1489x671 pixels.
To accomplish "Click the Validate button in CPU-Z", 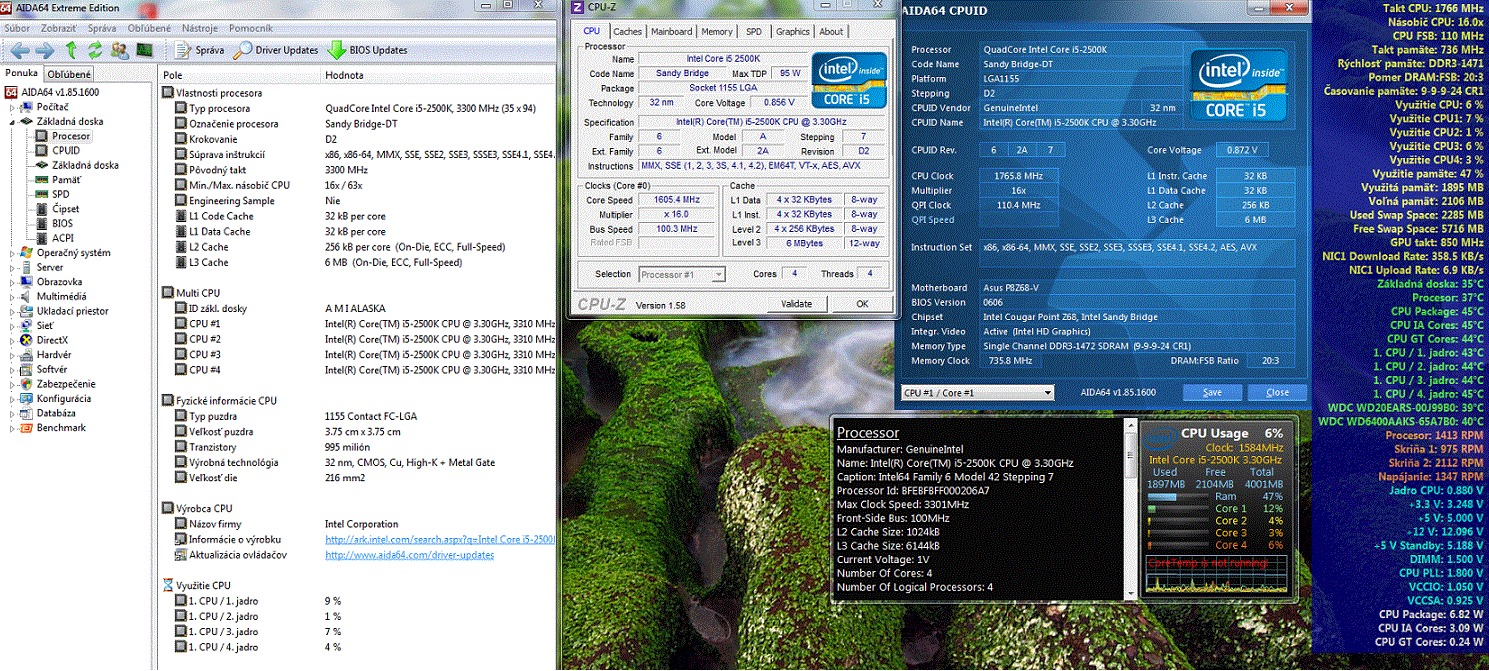I will [797, 304].
